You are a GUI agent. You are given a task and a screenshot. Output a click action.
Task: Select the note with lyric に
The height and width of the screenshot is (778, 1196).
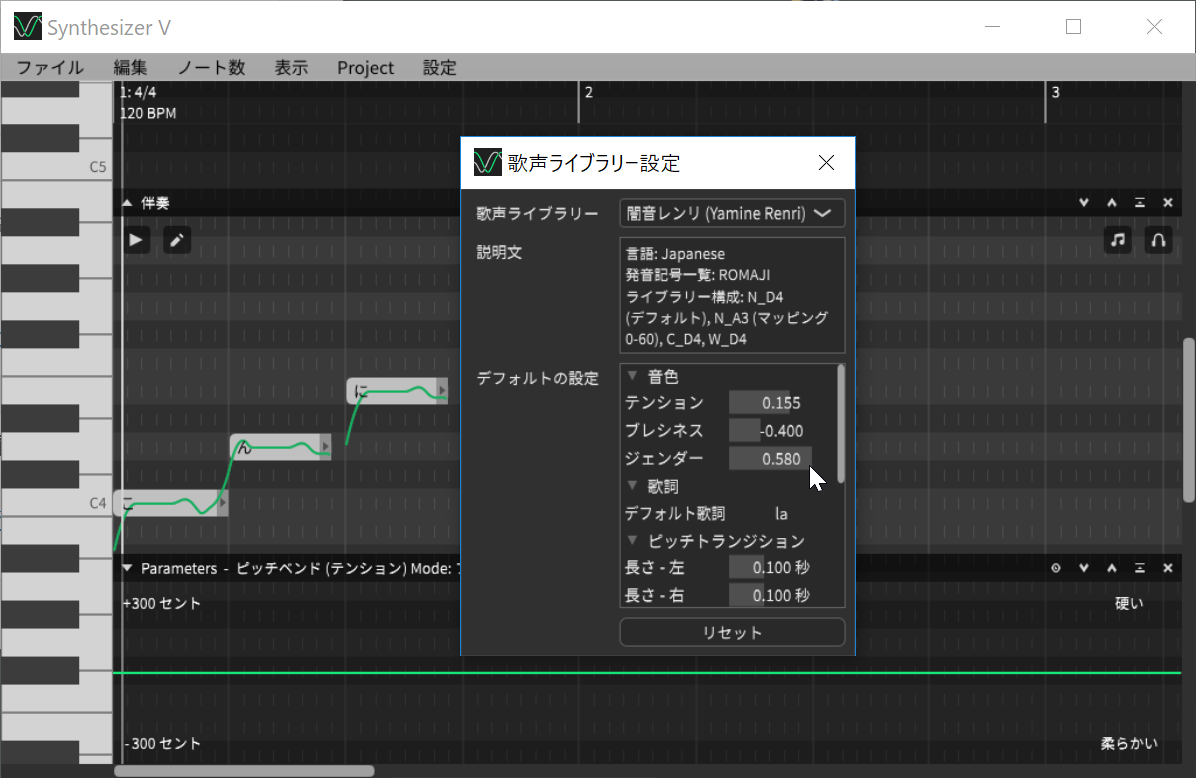tap(397, 391)
